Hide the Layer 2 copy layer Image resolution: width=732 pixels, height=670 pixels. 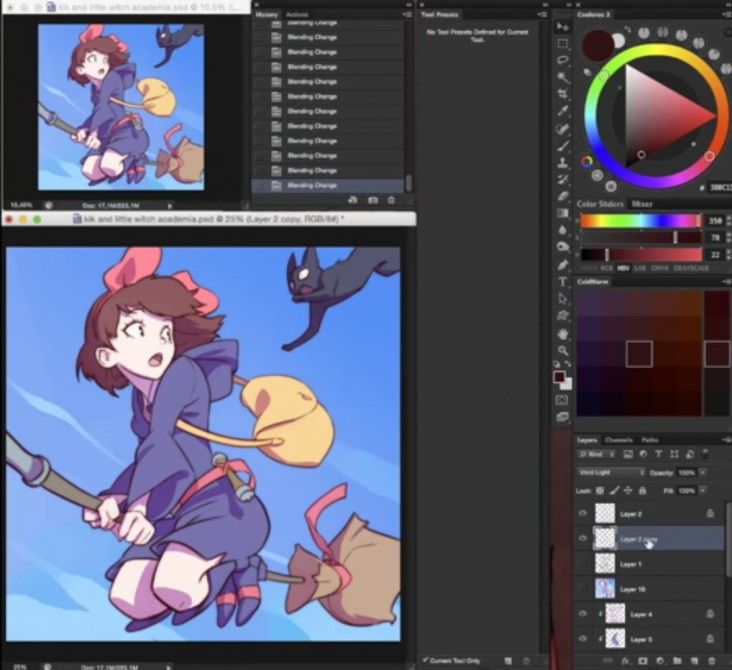pyautogui.click(x=583, y=538)
